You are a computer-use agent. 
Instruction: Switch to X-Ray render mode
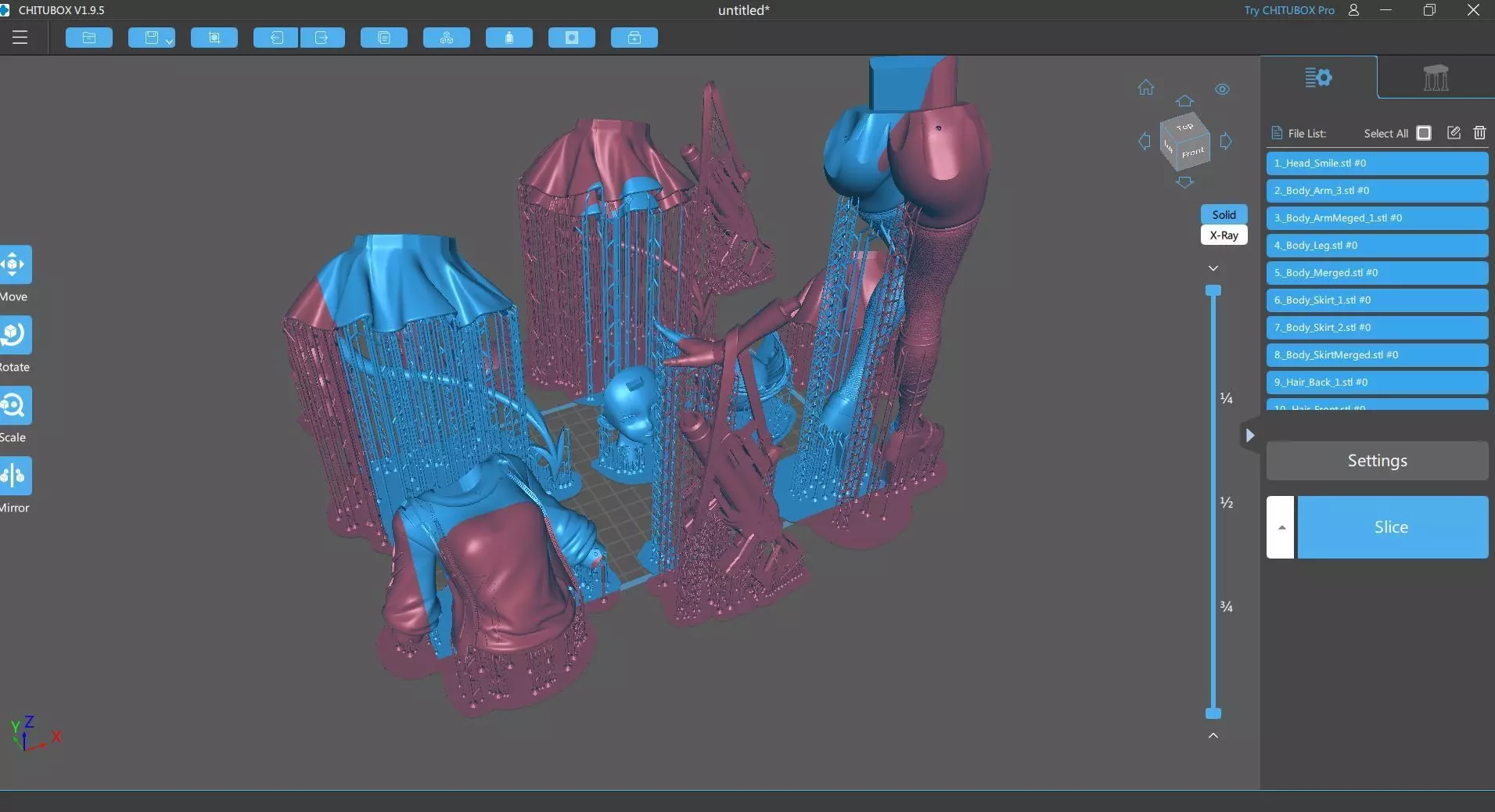1224,235
